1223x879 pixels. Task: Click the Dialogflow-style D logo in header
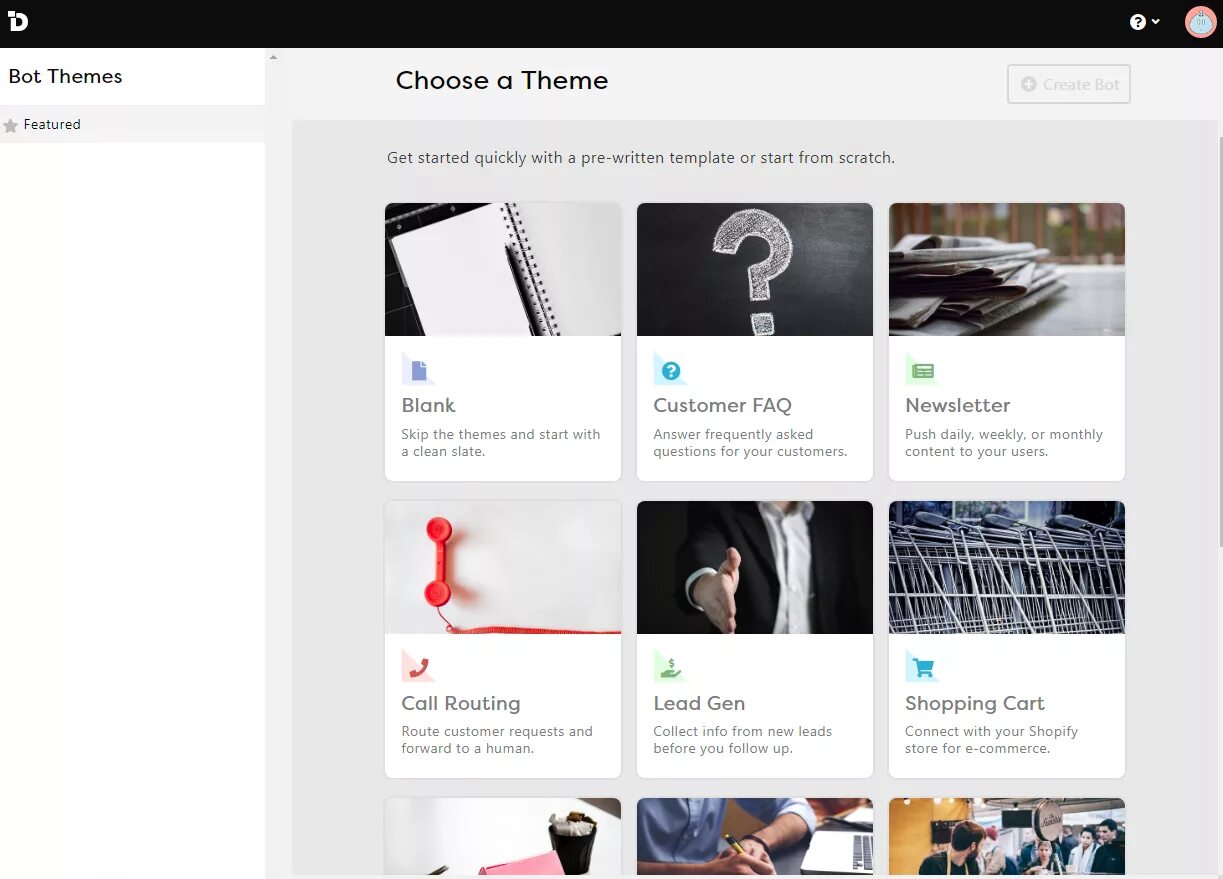pos(18,21)
